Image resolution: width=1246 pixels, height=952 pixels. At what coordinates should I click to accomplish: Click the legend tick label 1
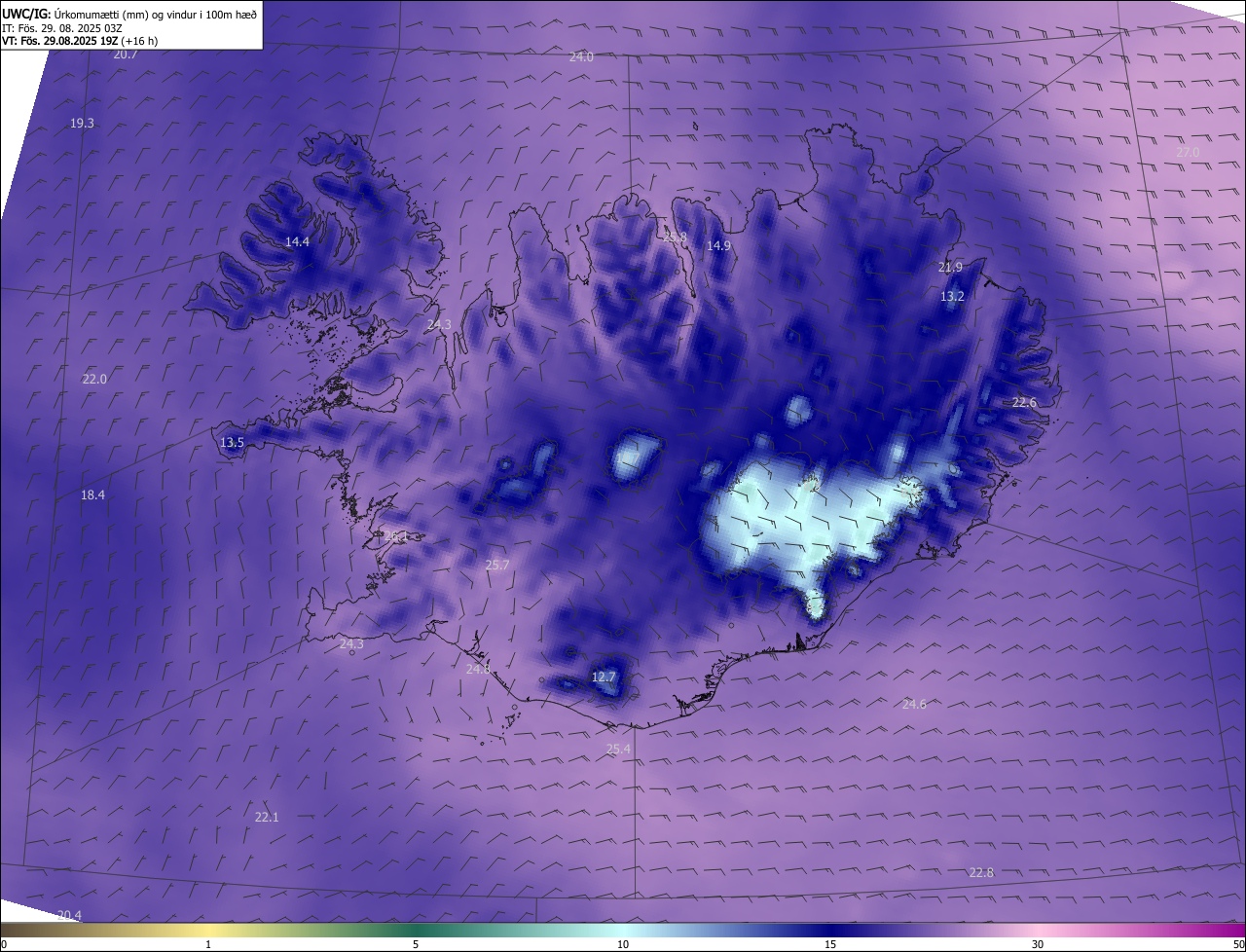pos(208,944)
